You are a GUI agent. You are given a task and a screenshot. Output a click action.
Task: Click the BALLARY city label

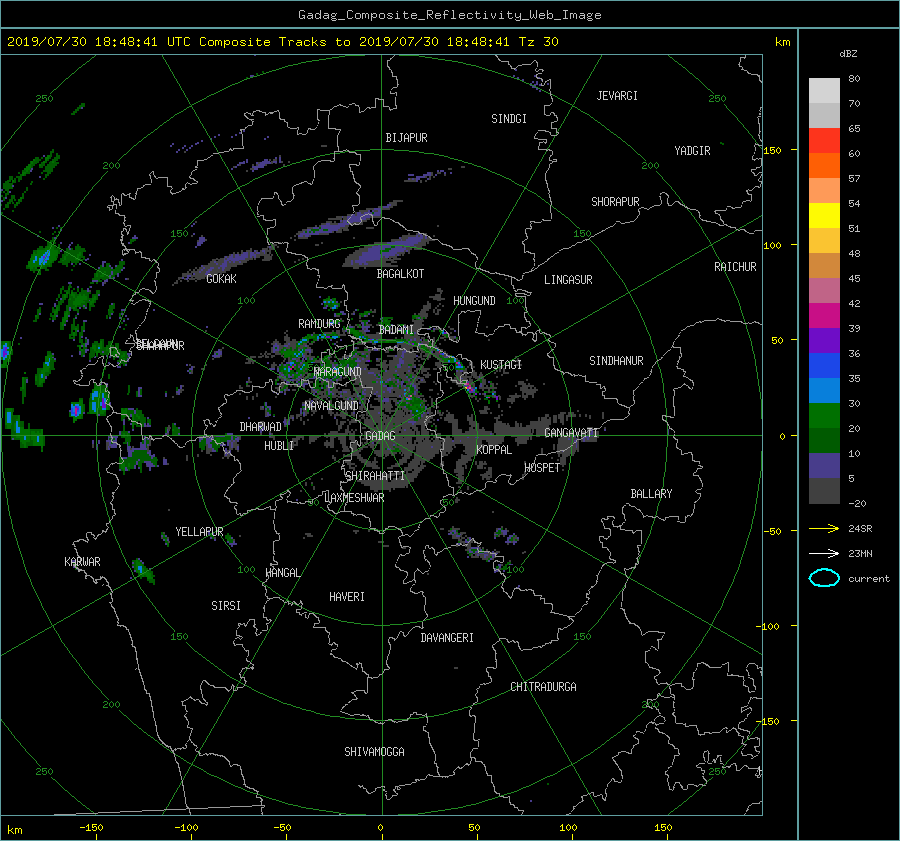[651, 494]
